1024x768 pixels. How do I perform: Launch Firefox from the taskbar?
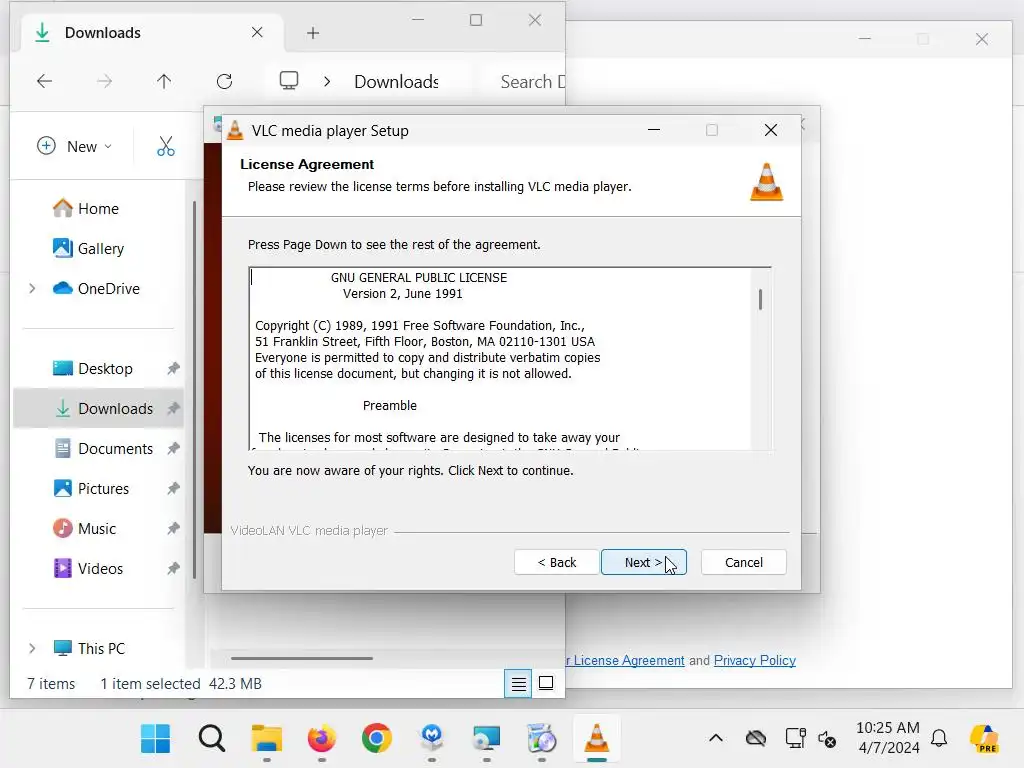pos(321,739)
